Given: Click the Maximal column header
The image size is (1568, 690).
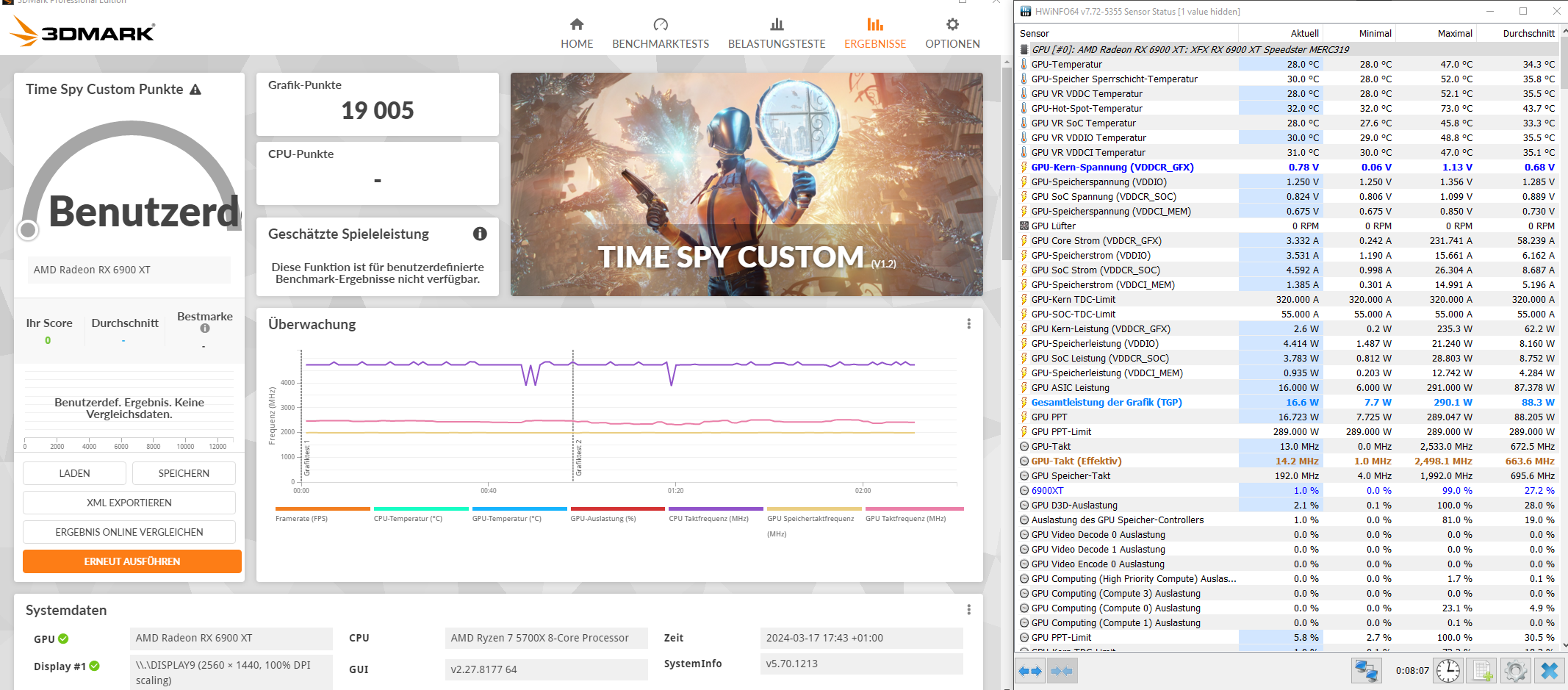Looking at the screenshot, I should click(1436, 34).
